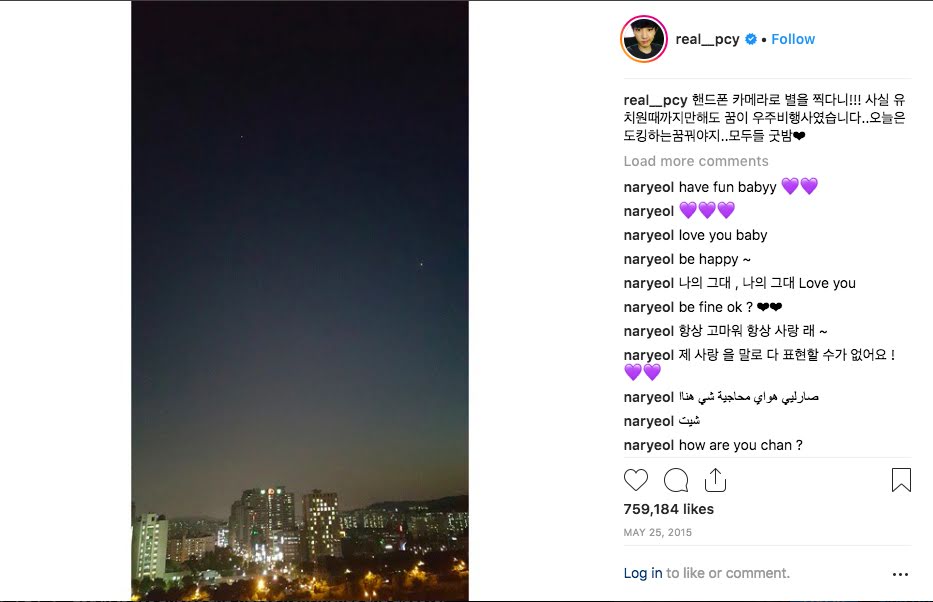Follow the real__pcy account
This screenshot has height=602, width=933.
(793, 39)
